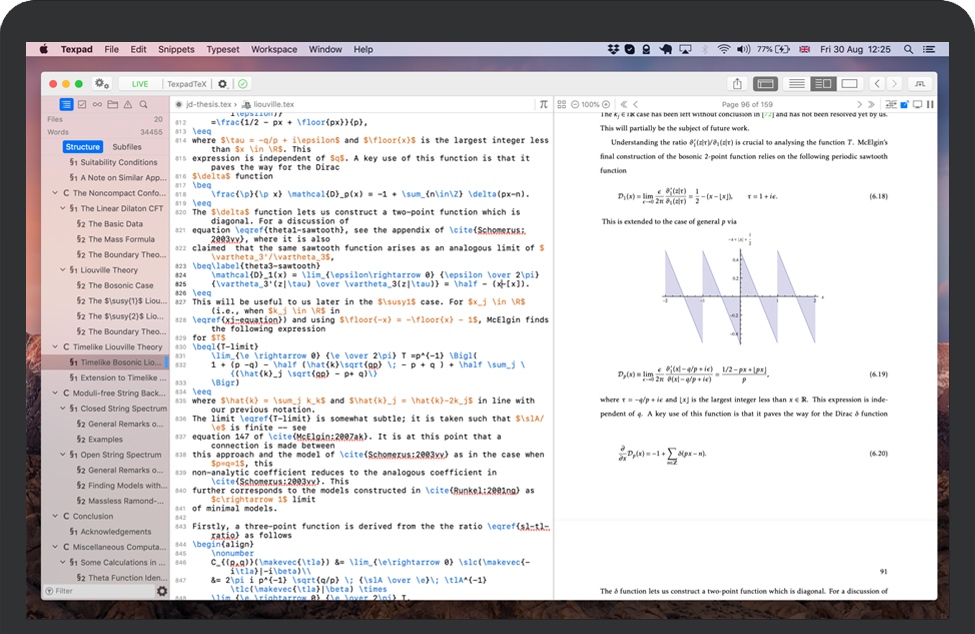Switch to editor-only layout

point(797,83)
